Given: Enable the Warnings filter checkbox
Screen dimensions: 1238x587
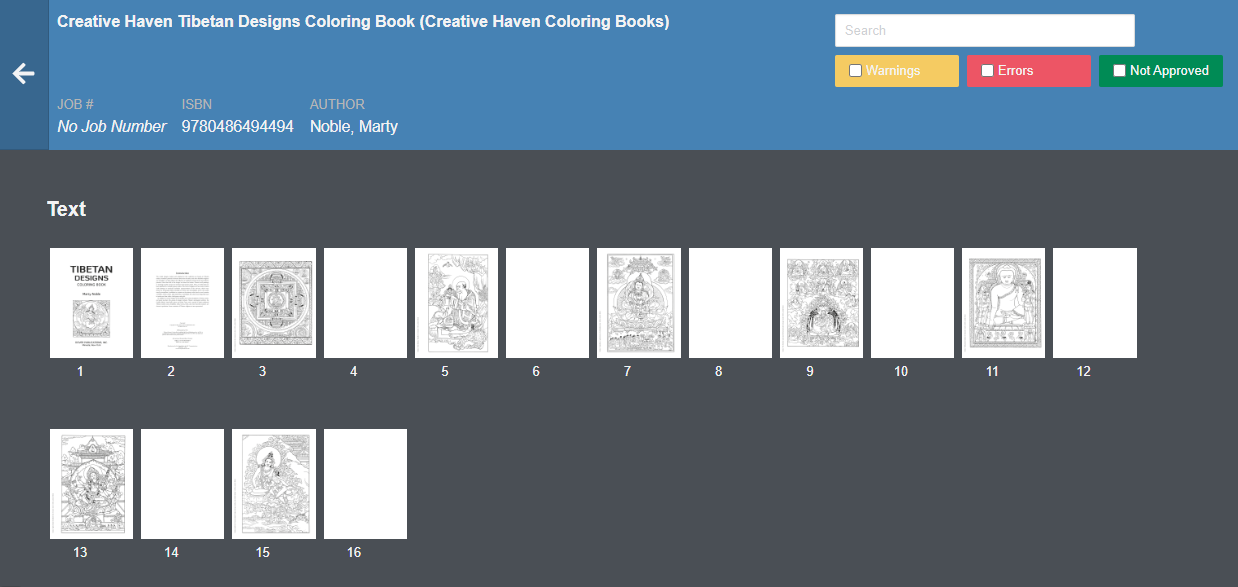Looking at the screenshot, I should coord(855,71).
